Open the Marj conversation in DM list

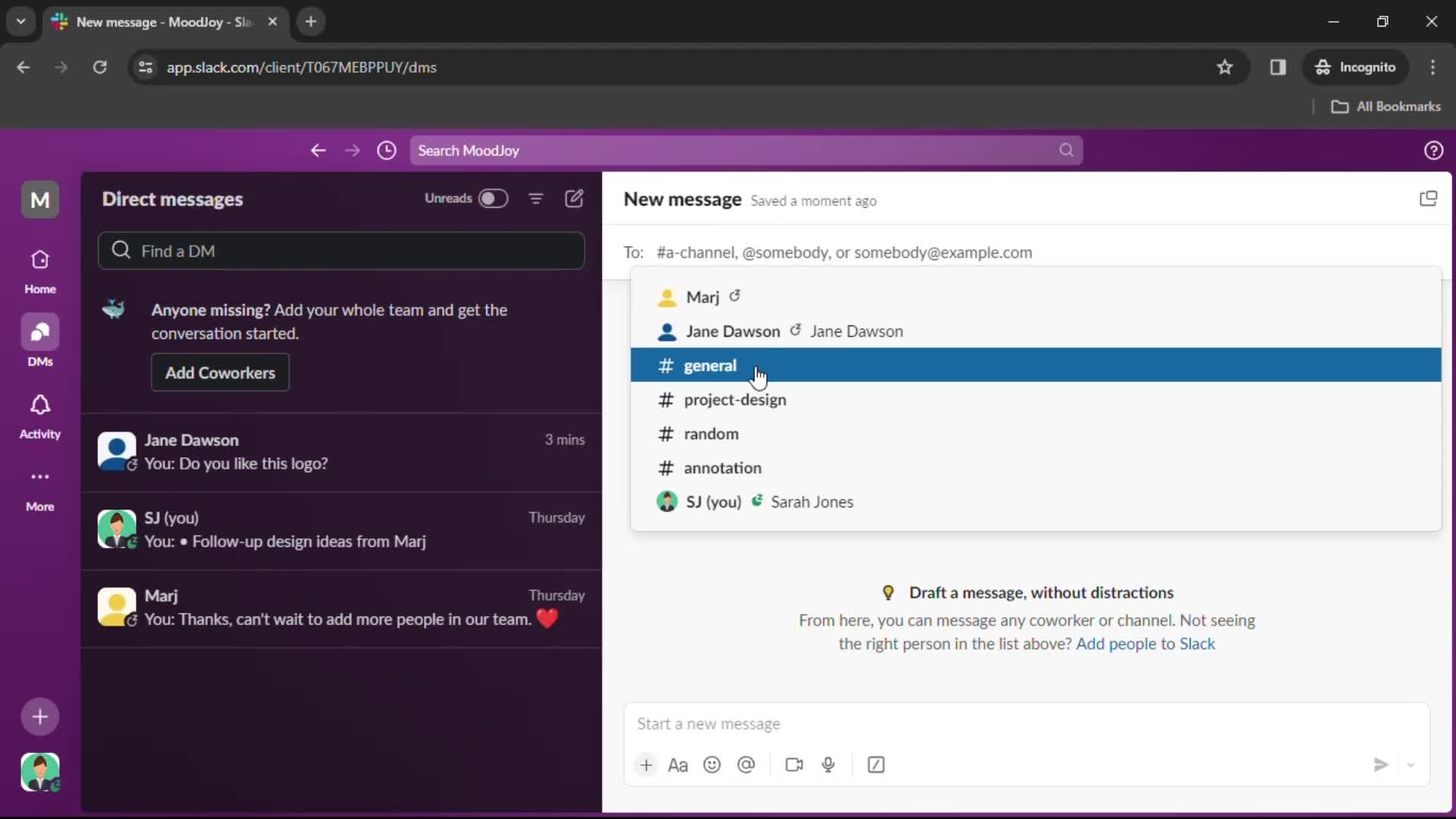pyautogui.click(x=341, y=608)
